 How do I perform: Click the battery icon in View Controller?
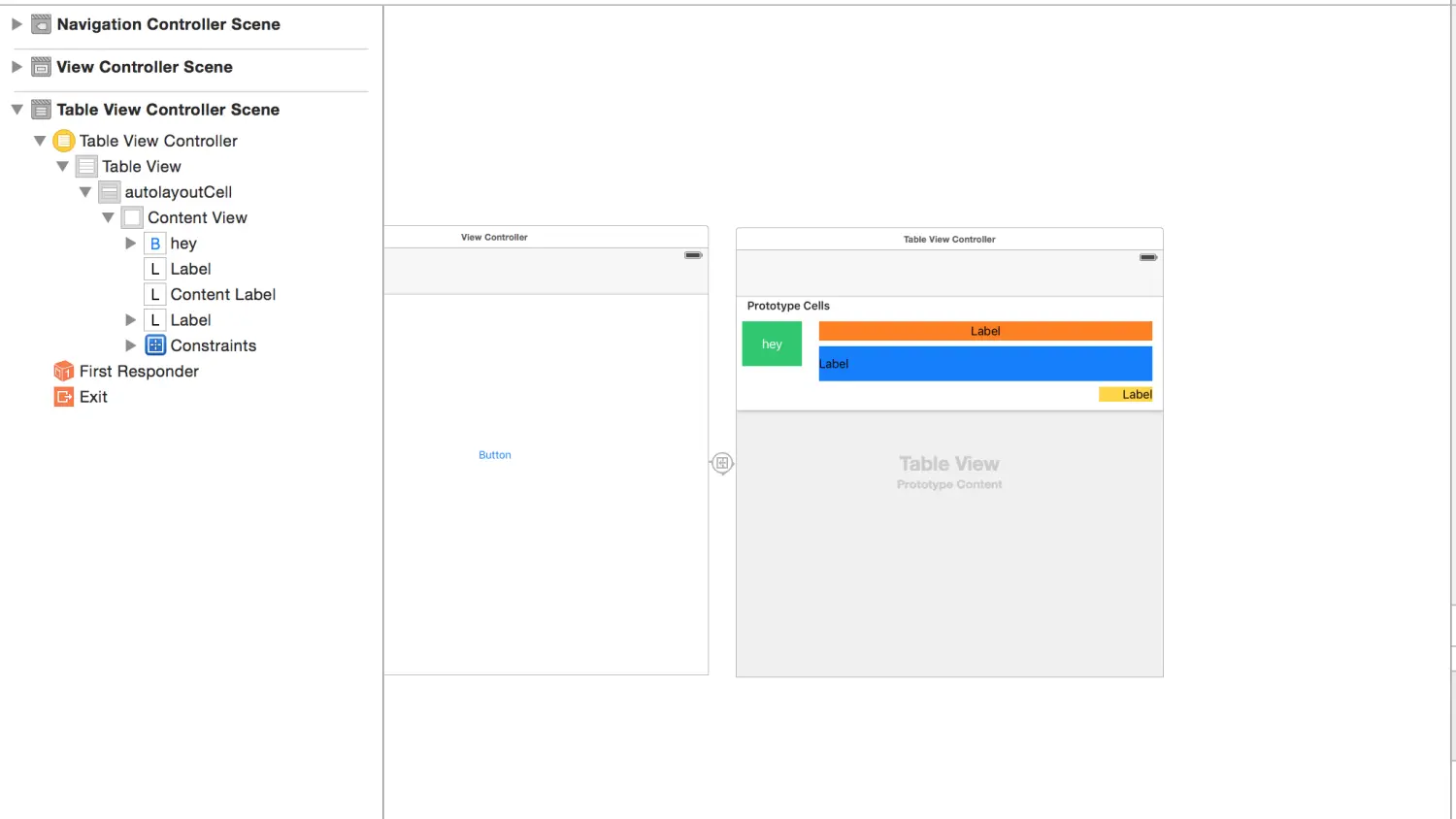coord(693,255)
